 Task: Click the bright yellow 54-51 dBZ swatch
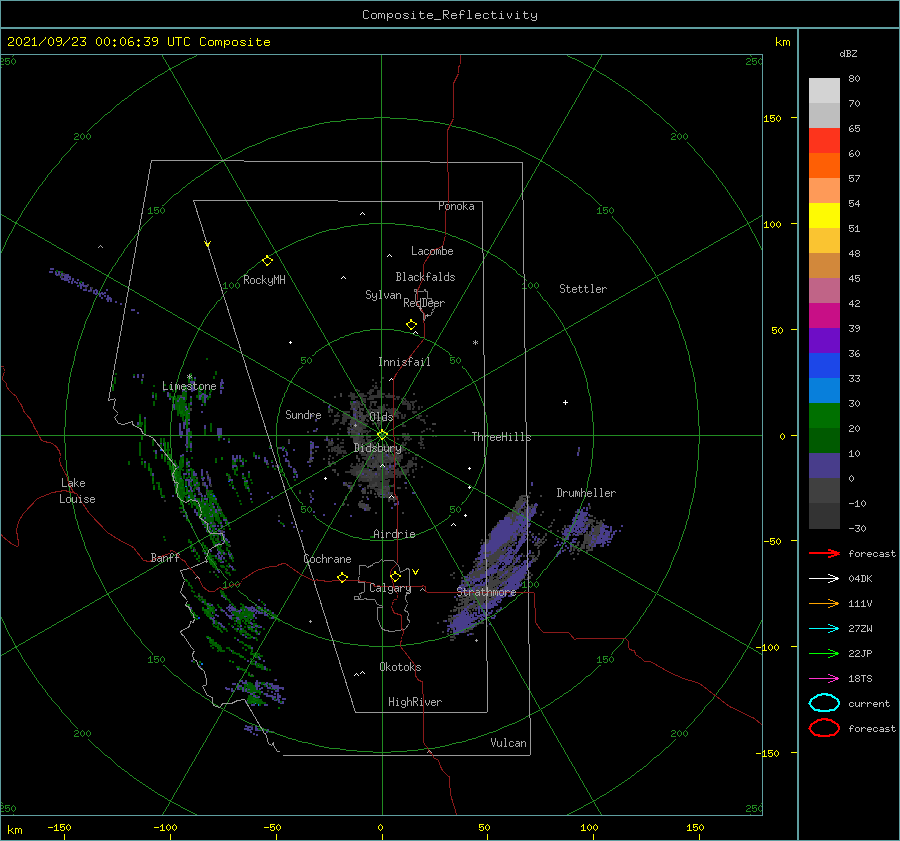pos(824,216)
